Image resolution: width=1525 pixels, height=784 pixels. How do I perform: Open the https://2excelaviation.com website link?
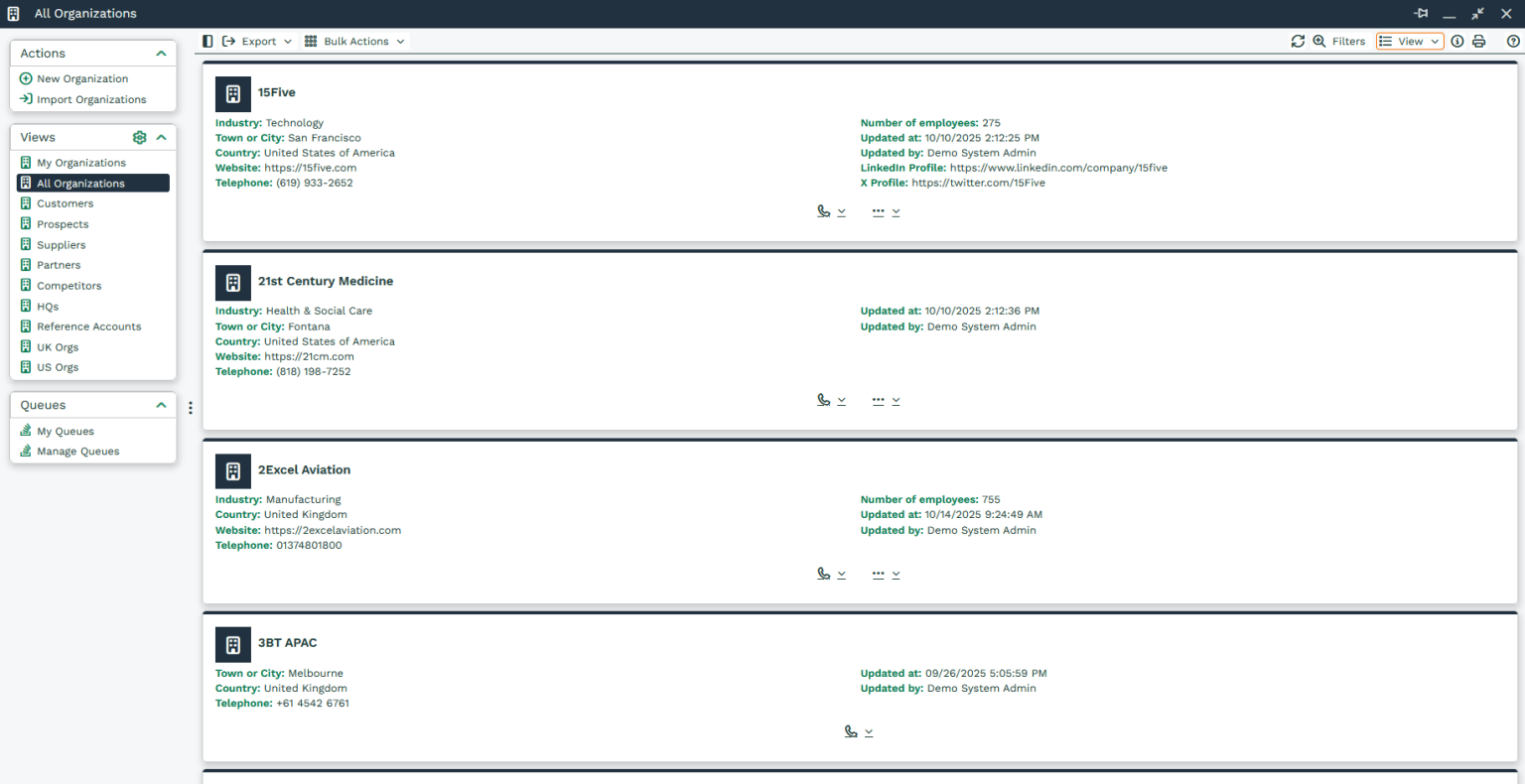pyautogui.click(x=333, y=530)
